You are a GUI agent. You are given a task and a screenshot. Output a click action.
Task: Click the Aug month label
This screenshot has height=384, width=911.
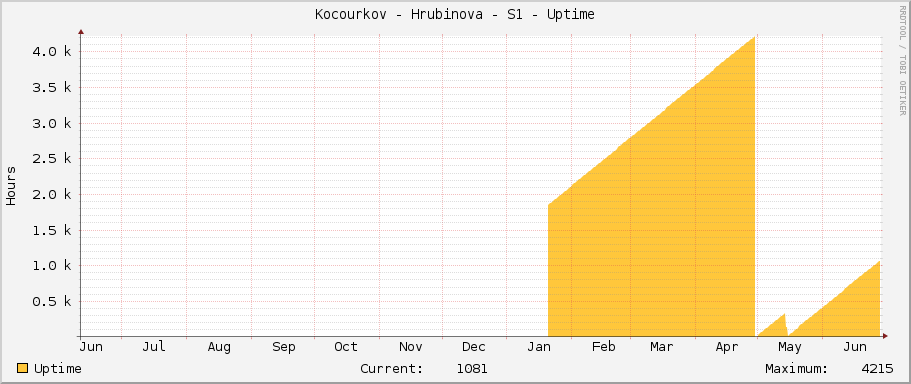pyautogui.click(x=219, y=347)
